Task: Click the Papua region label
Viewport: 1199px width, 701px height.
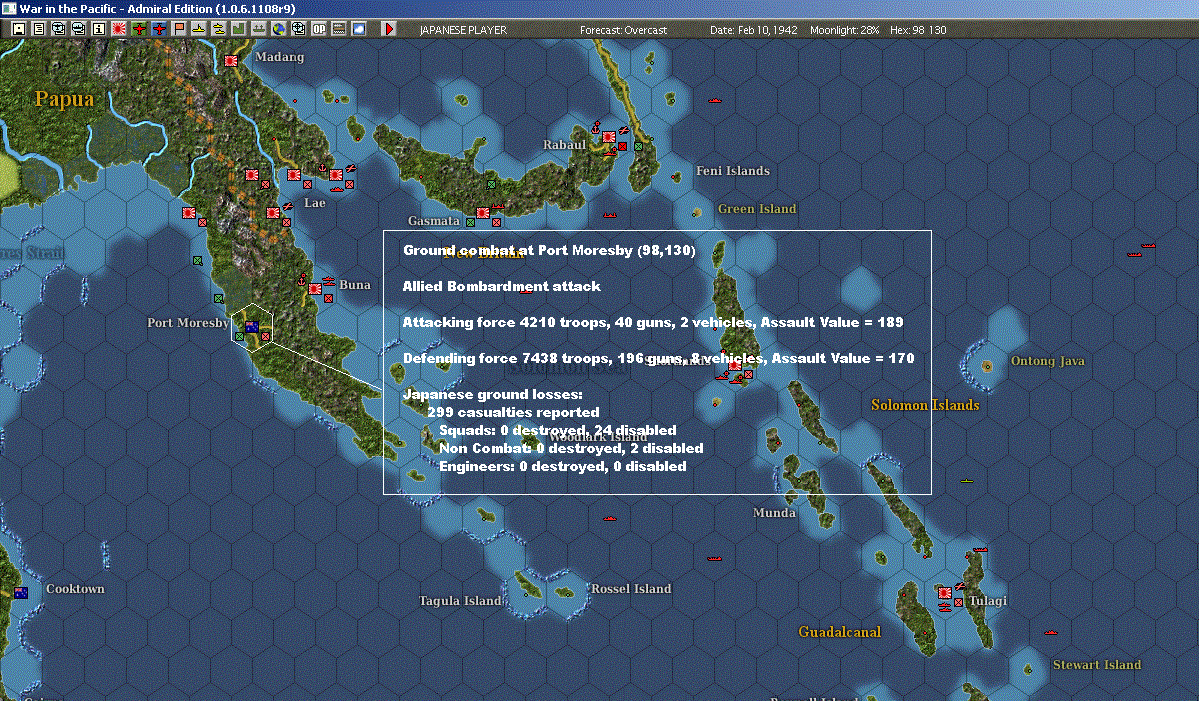Action: click(x=64, y=99)
